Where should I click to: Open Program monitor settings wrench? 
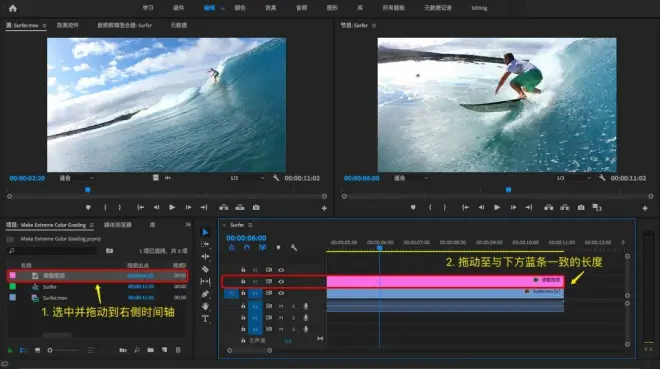602,178
